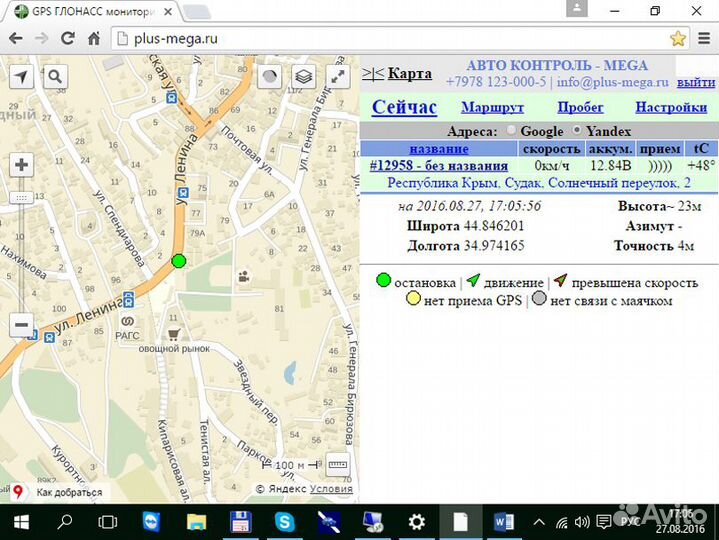Viewport: 719px width, 540px height.
Task: Open TeamViewer from the taskbar
Action: [151, 522]
